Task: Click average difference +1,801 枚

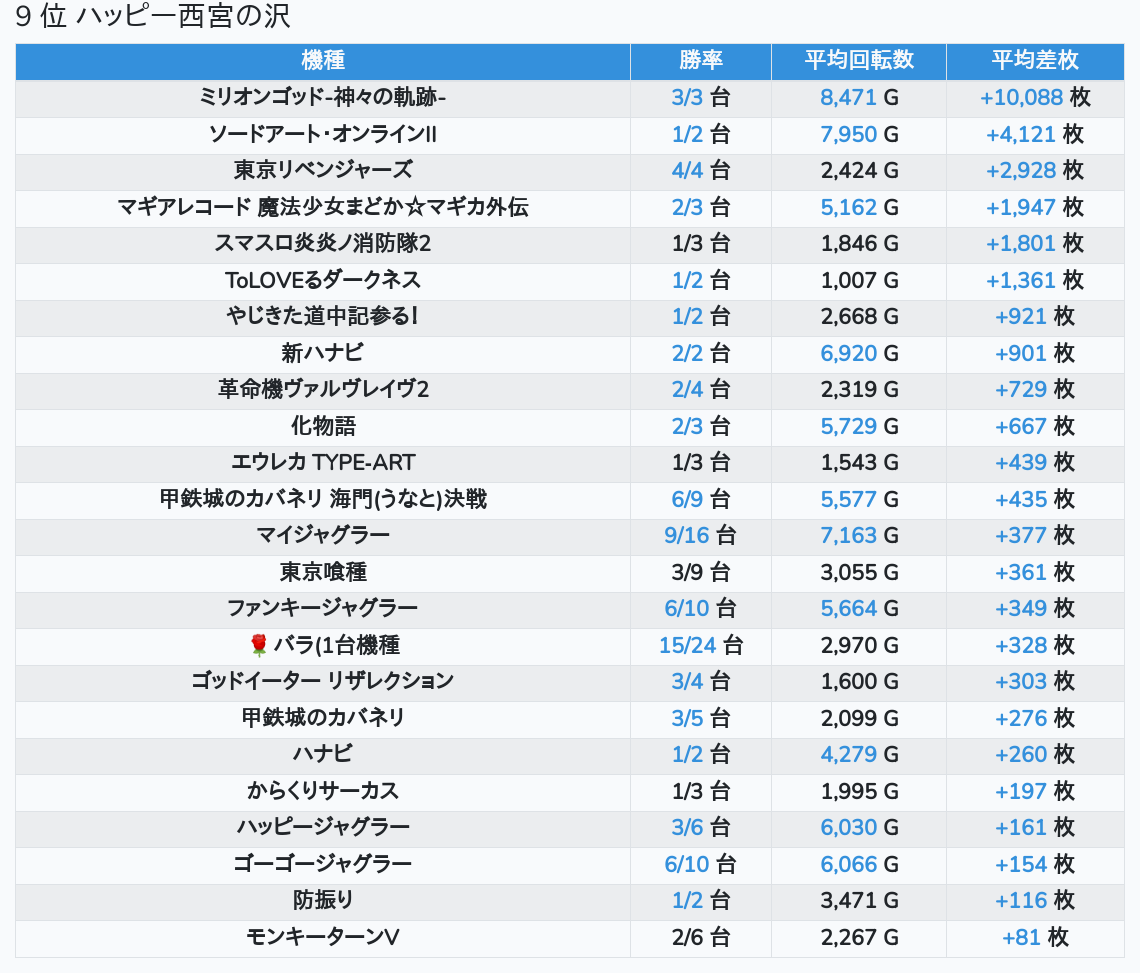Action: tap(1035, 244)
